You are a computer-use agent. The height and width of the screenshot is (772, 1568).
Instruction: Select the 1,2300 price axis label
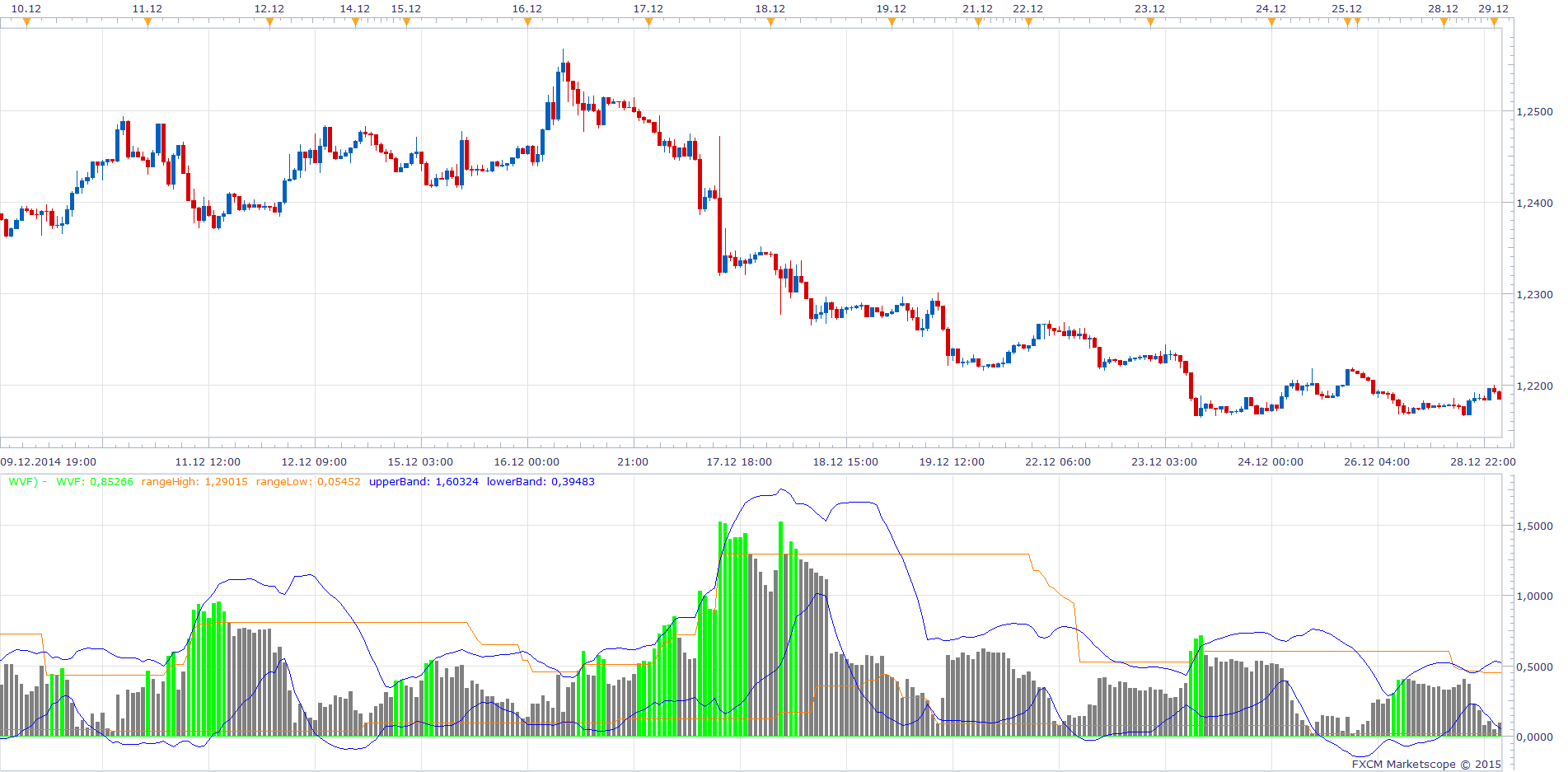click(1534, 295)
